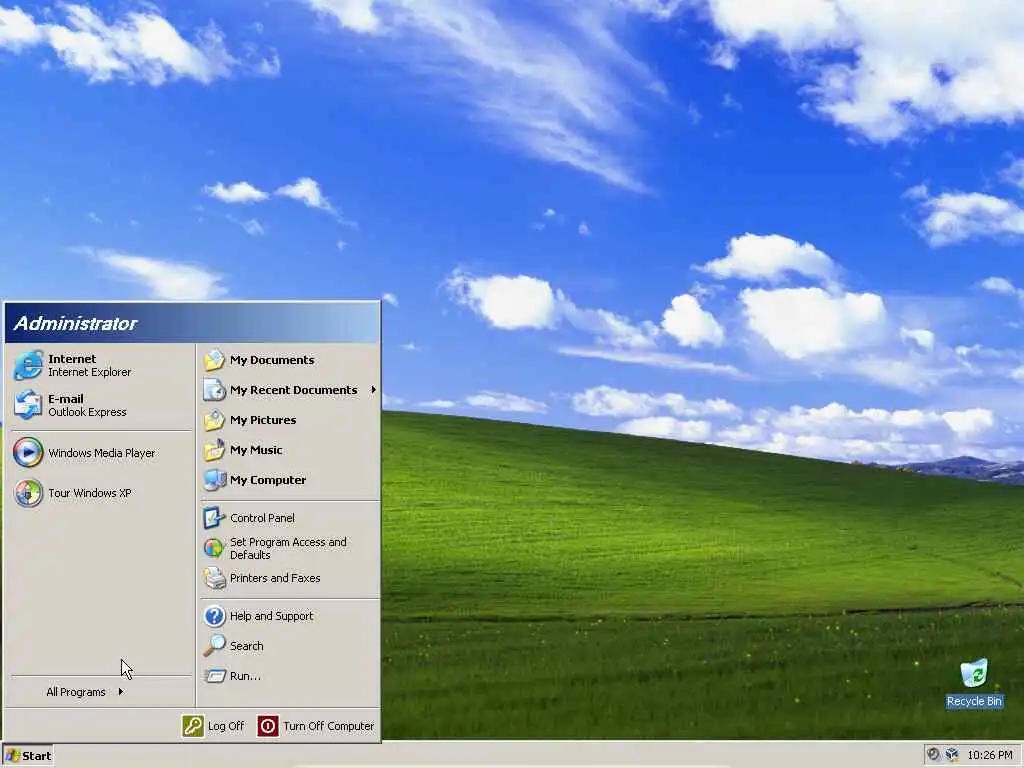Open the My Pictures folder icon
The image size is (1024, 768).
tap(214, 420)
